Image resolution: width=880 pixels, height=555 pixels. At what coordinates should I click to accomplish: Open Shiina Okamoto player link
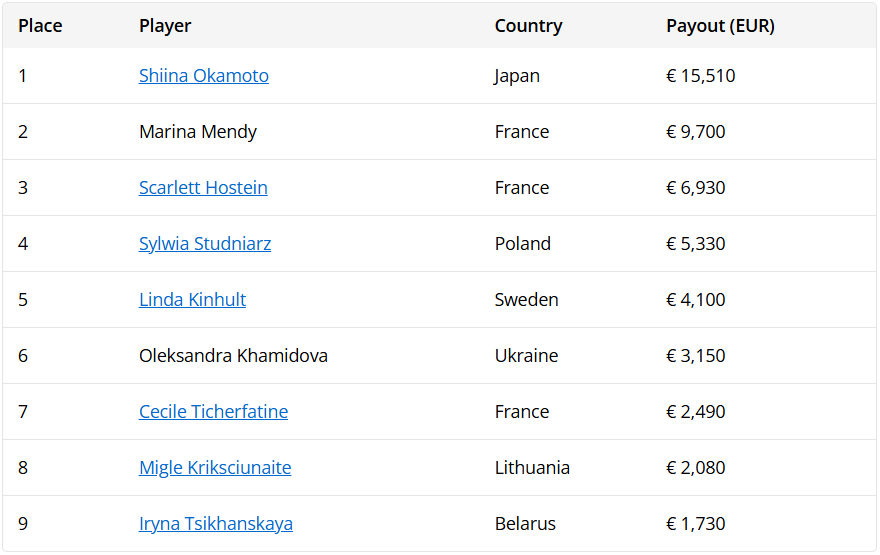pos(204,76)
